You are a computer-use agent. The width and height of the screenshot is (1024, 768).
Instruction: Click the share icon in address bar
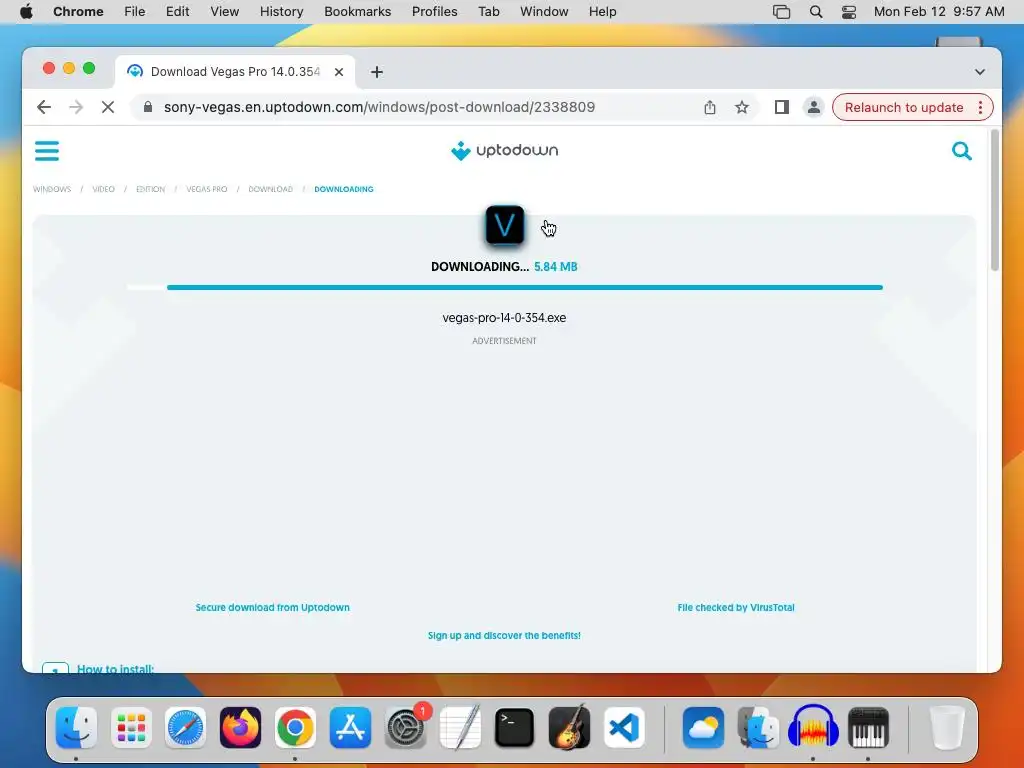click(x=710, y=107)
